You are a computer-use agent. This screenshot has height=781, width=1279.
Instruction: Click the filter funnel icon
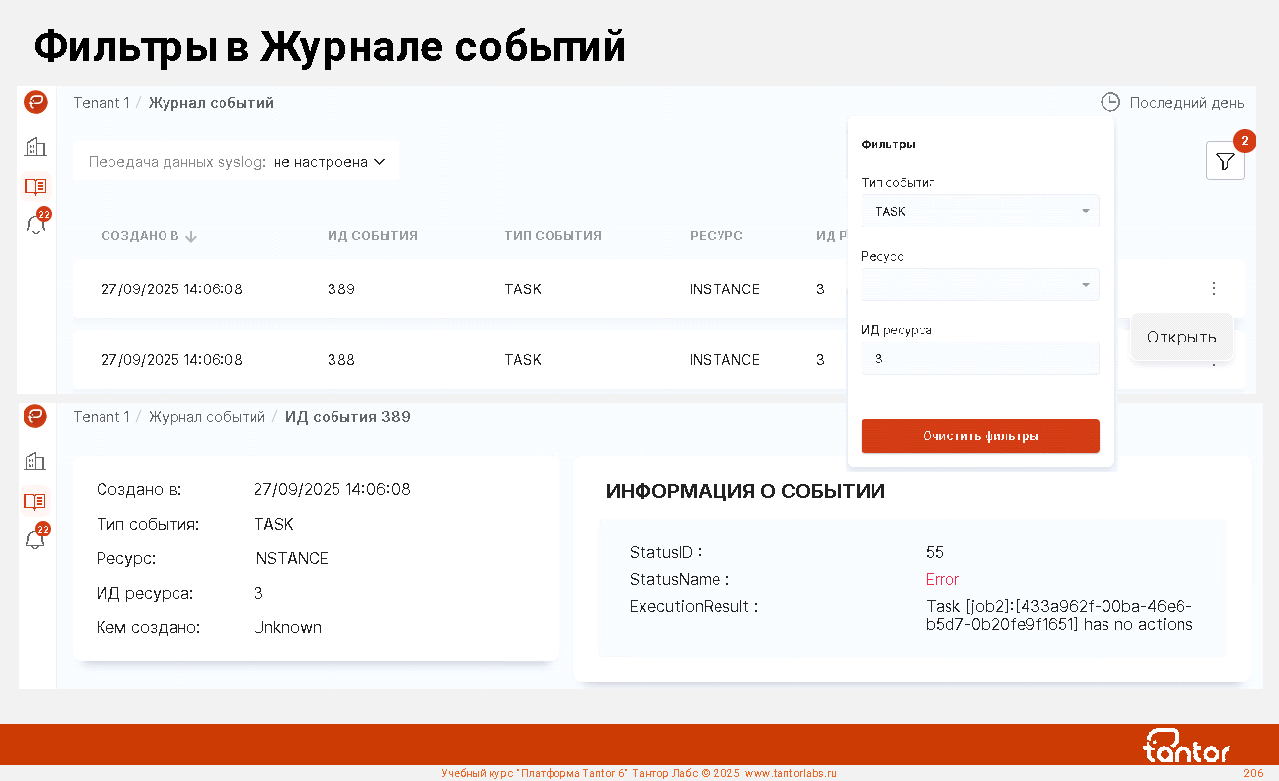[1225, 161]
